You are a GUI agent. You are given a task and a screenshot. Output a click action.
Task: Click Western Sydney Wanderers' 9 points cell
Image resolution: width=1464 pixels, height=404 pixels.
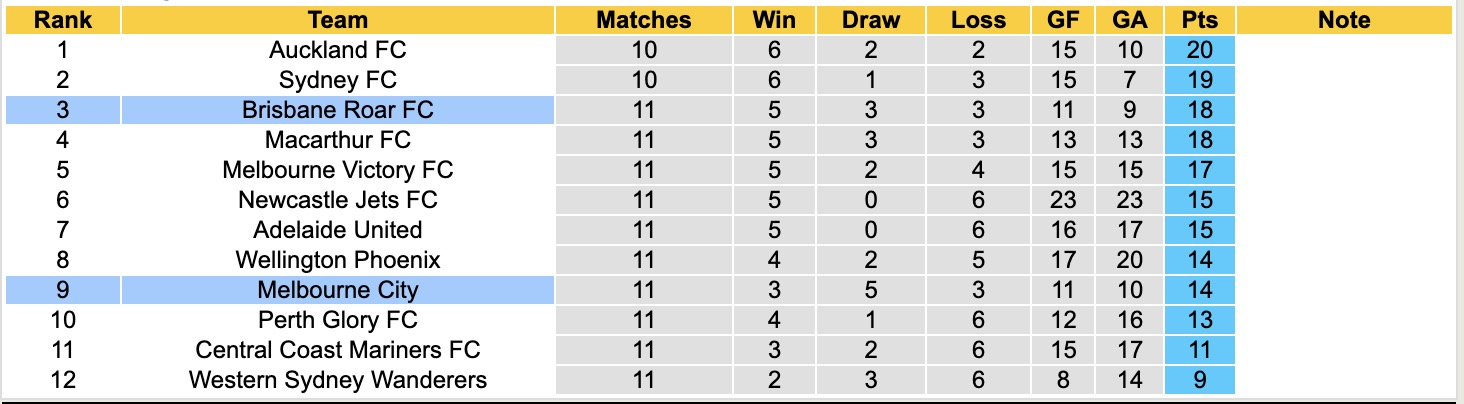coord(1200,380)
